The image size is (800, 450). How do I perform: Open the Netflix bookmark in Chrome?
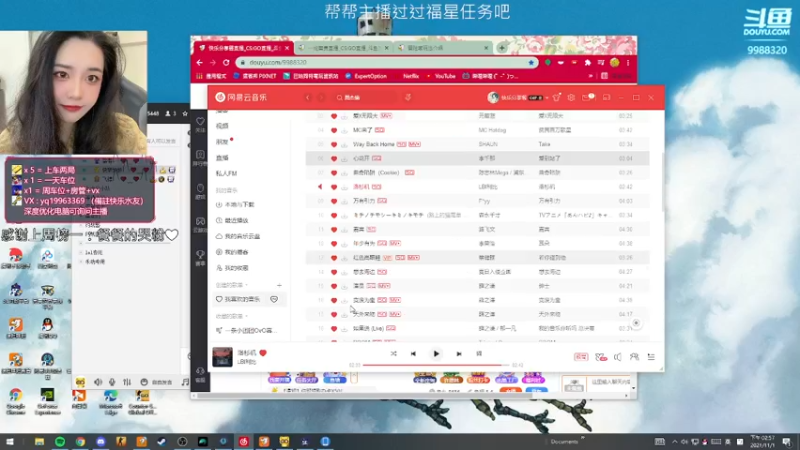tap(408, 76)
